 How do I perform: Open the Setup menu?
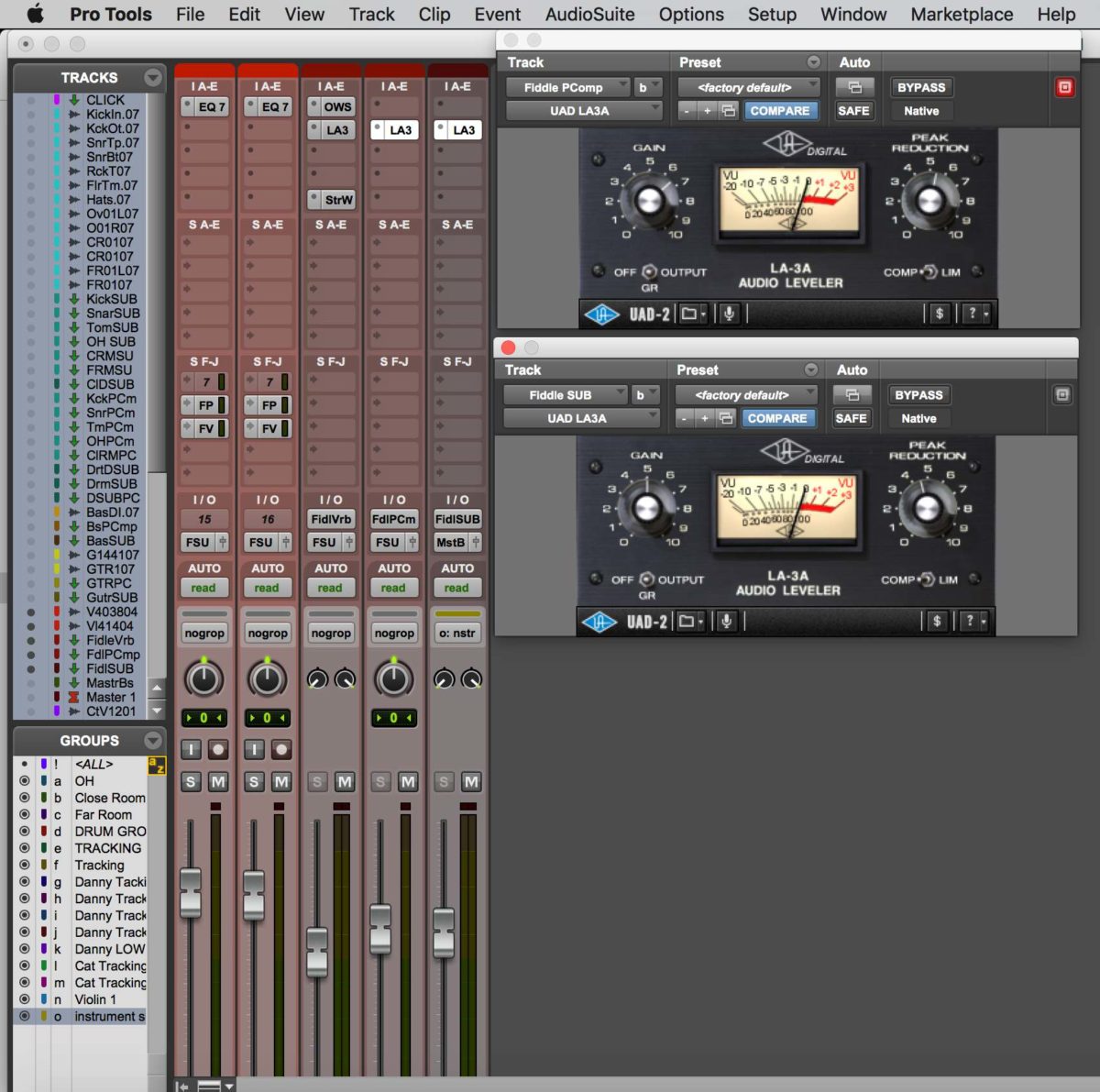(772, 14)
